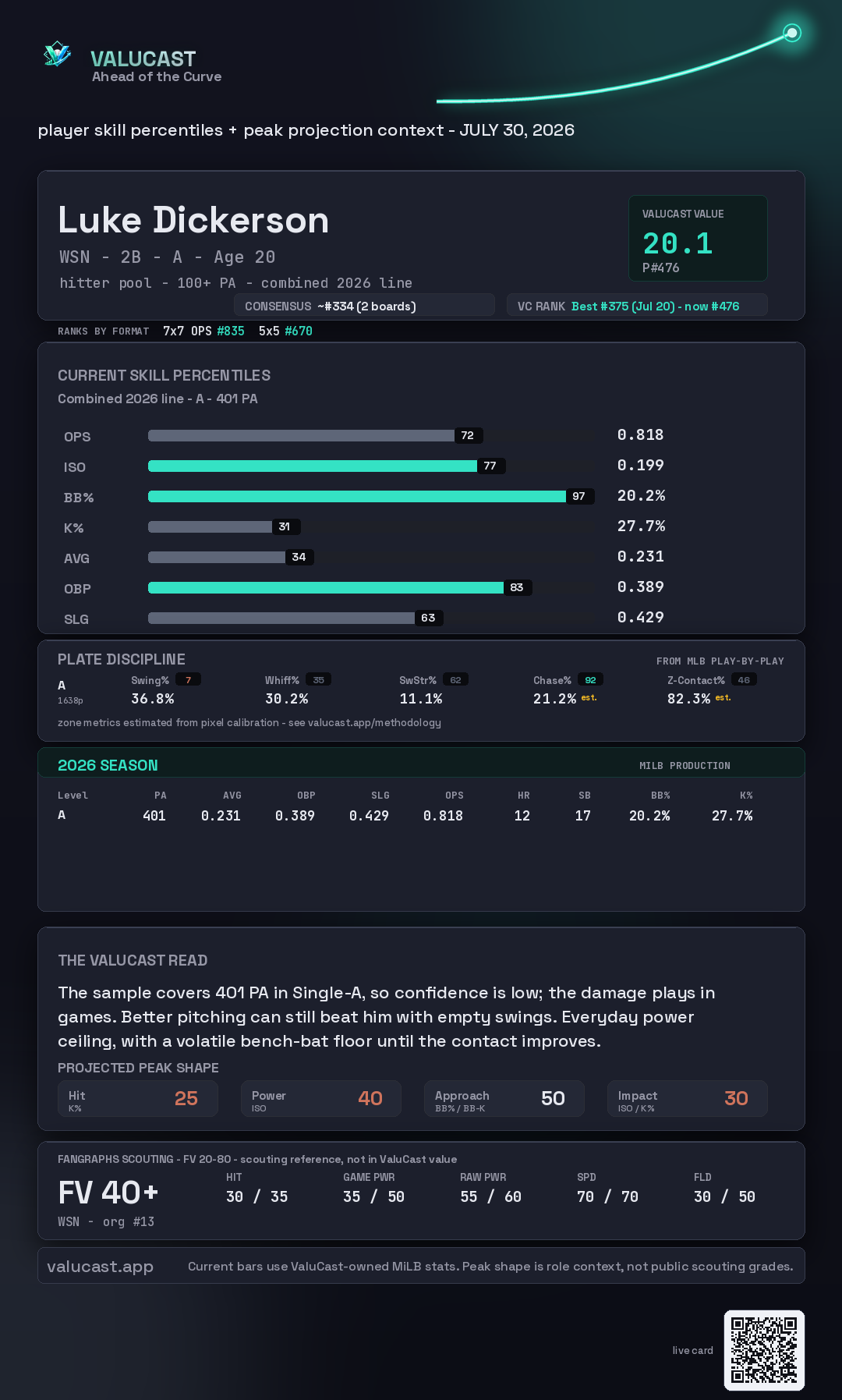842x1400 pixels.
Task: Click the BB% 97 percentile bar
Action: (371, 496)
